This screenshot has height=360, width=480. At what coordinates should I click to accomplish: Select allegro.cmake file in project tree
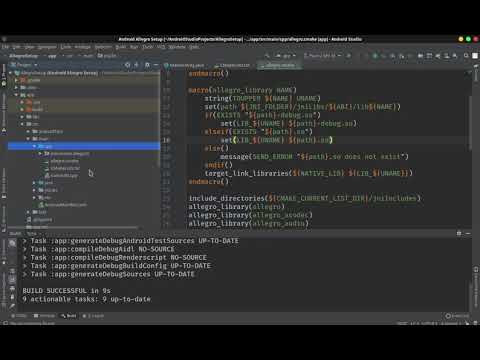click(62, 161)
